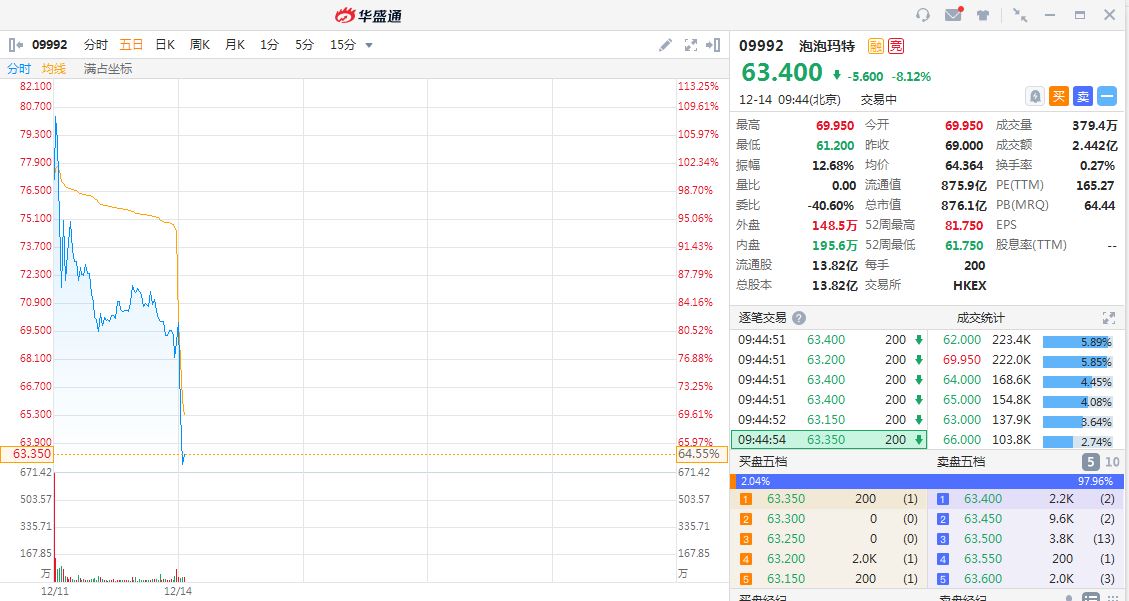Toggle 满占坐标 full coordinate mode
The width and height of the screenshot is (1129, 601).
[108, 69]
